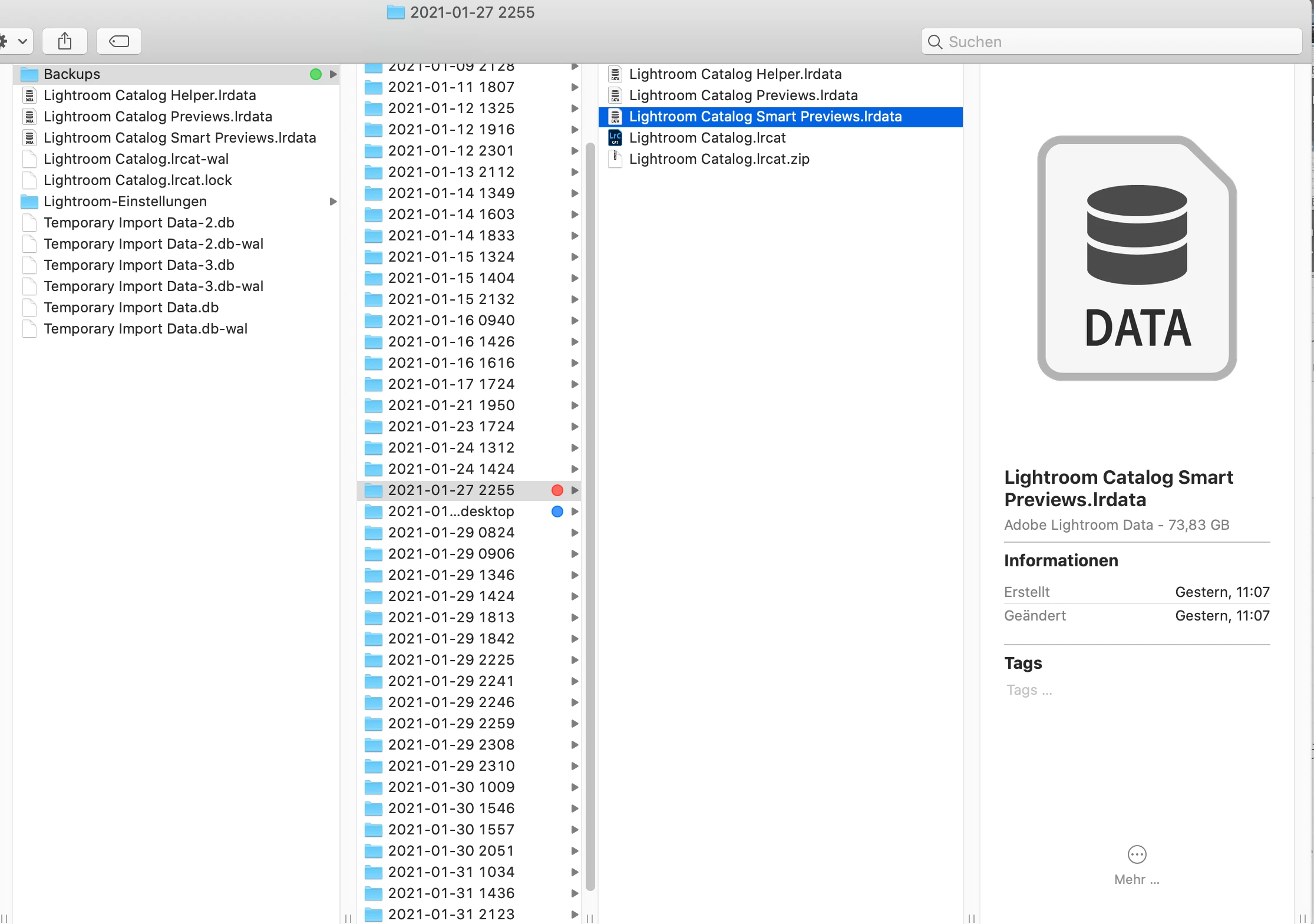Click the Mehr more-actions circle icon
The width and height of the screenshot is (1314, 924).
(x=1137, y=854)
